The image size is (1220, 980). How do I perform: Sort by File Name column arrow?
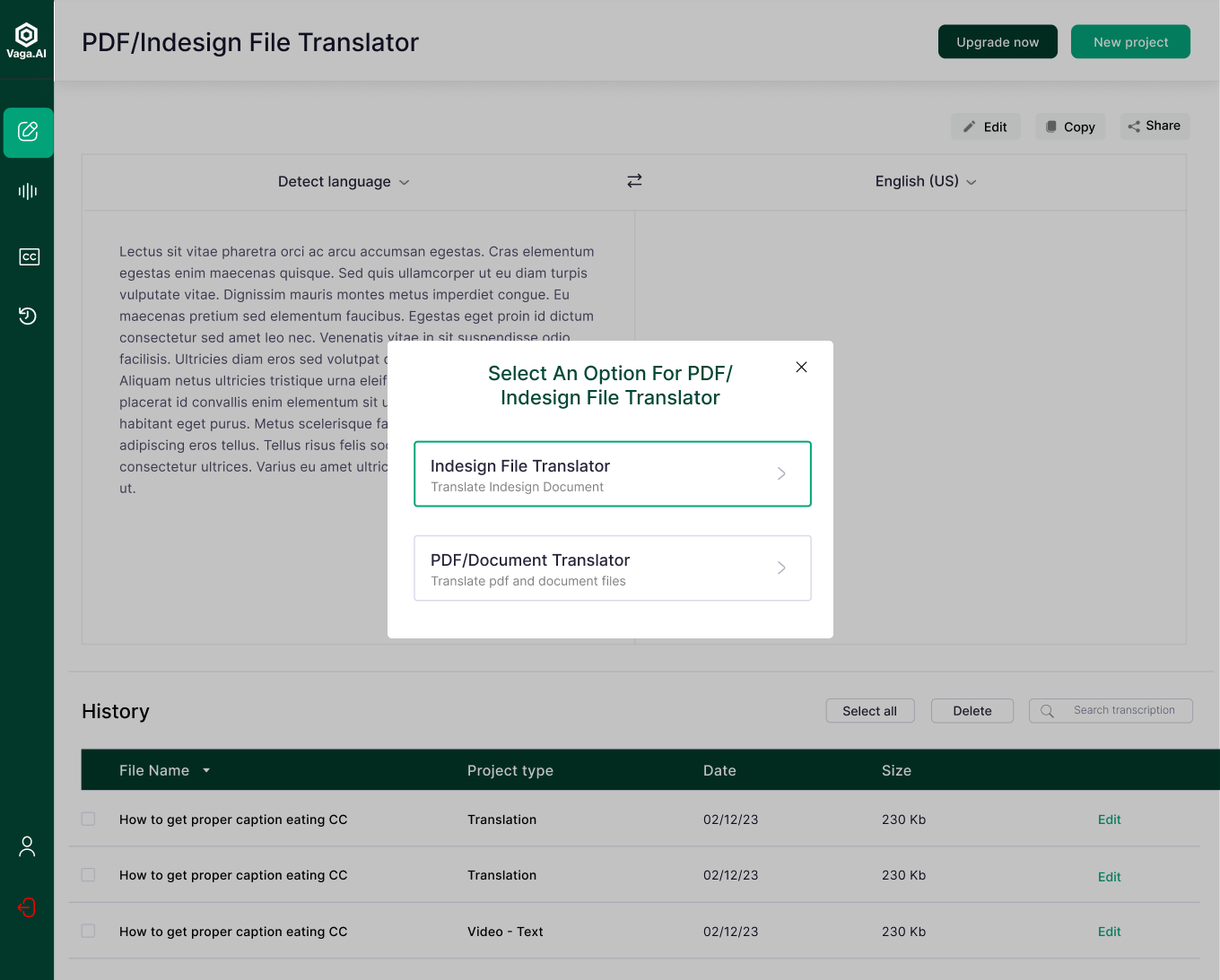pos(206,770)
